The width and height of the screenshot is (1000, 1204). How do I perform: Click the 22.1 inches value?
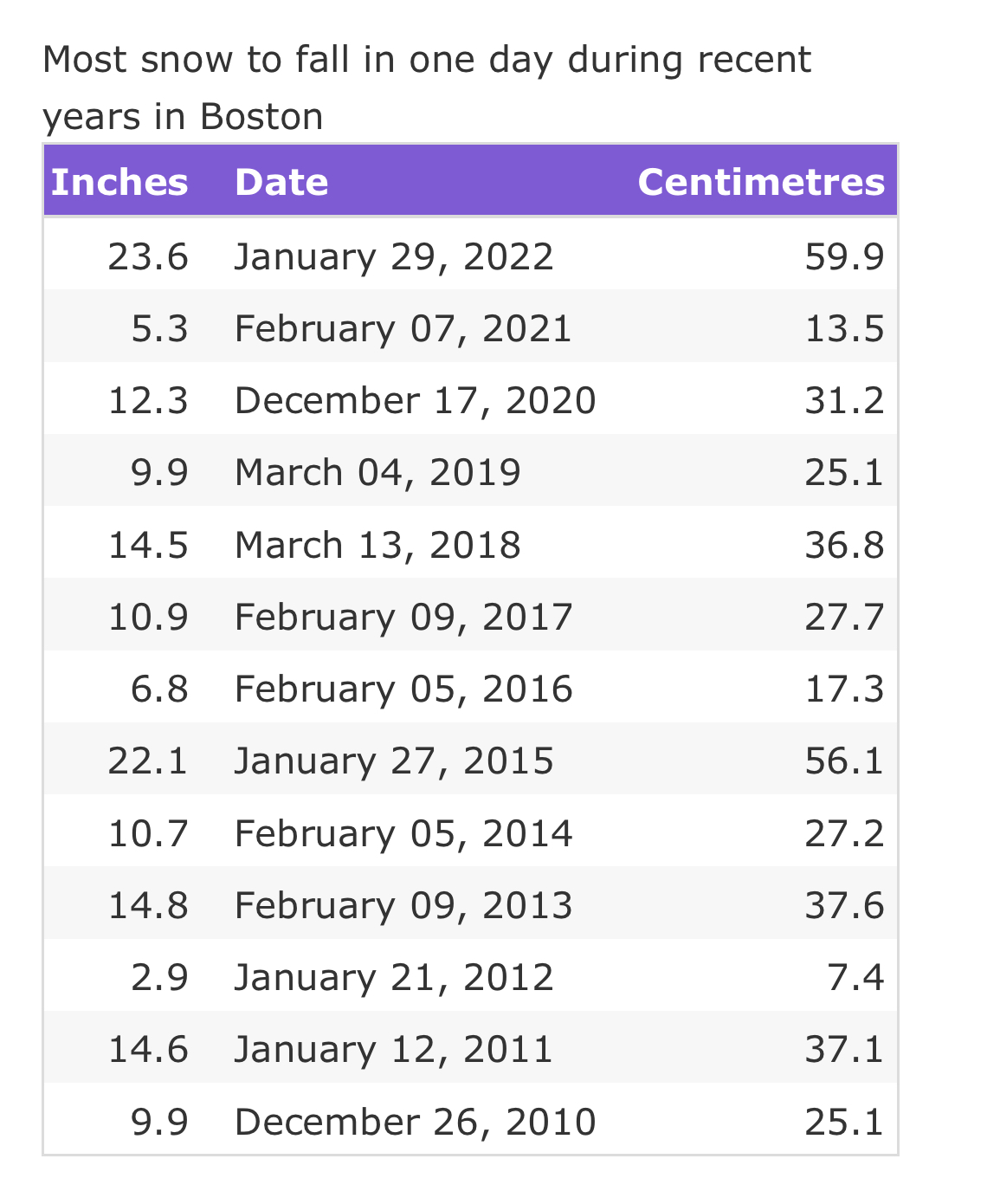148,761
